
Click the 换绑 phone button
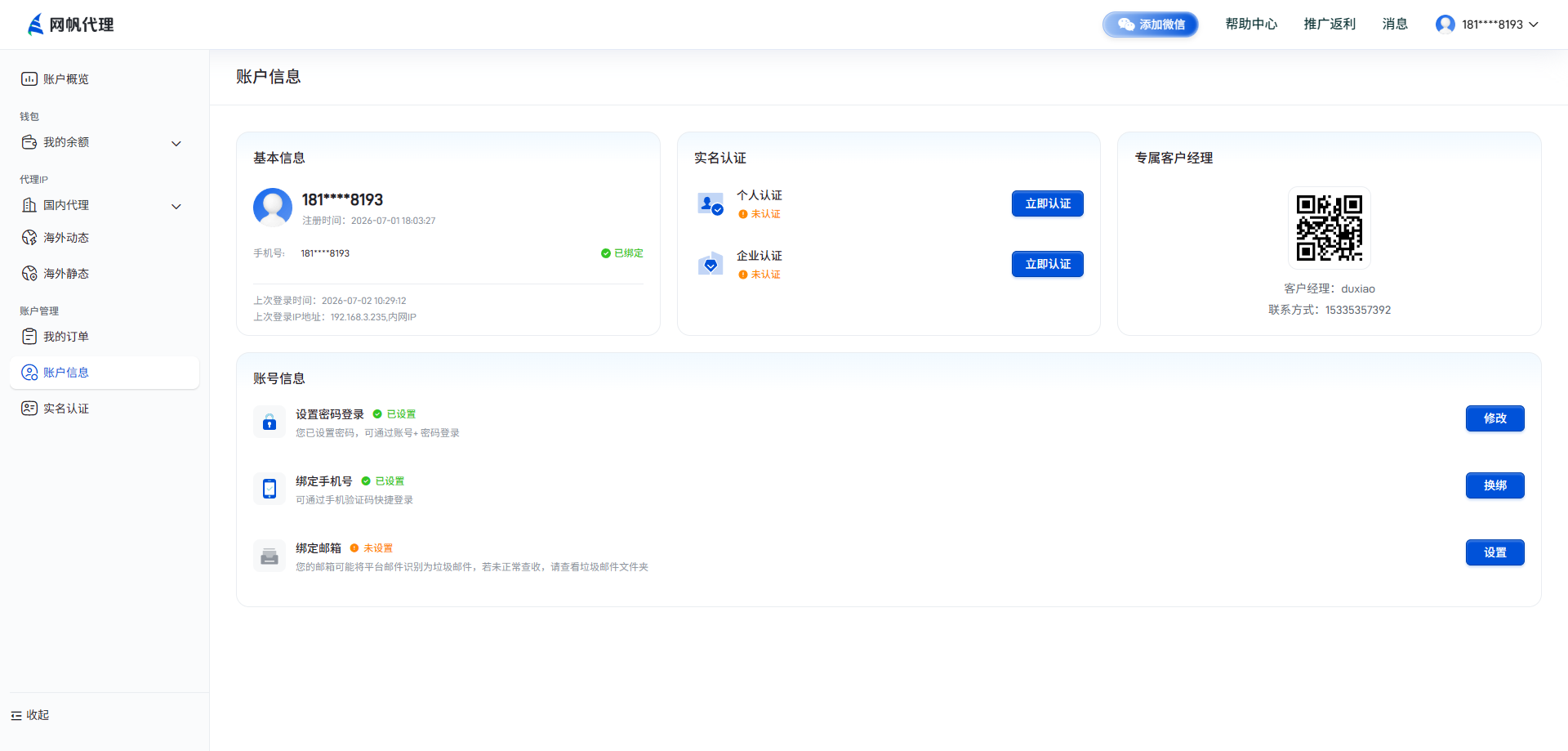tap(1495, 485)
